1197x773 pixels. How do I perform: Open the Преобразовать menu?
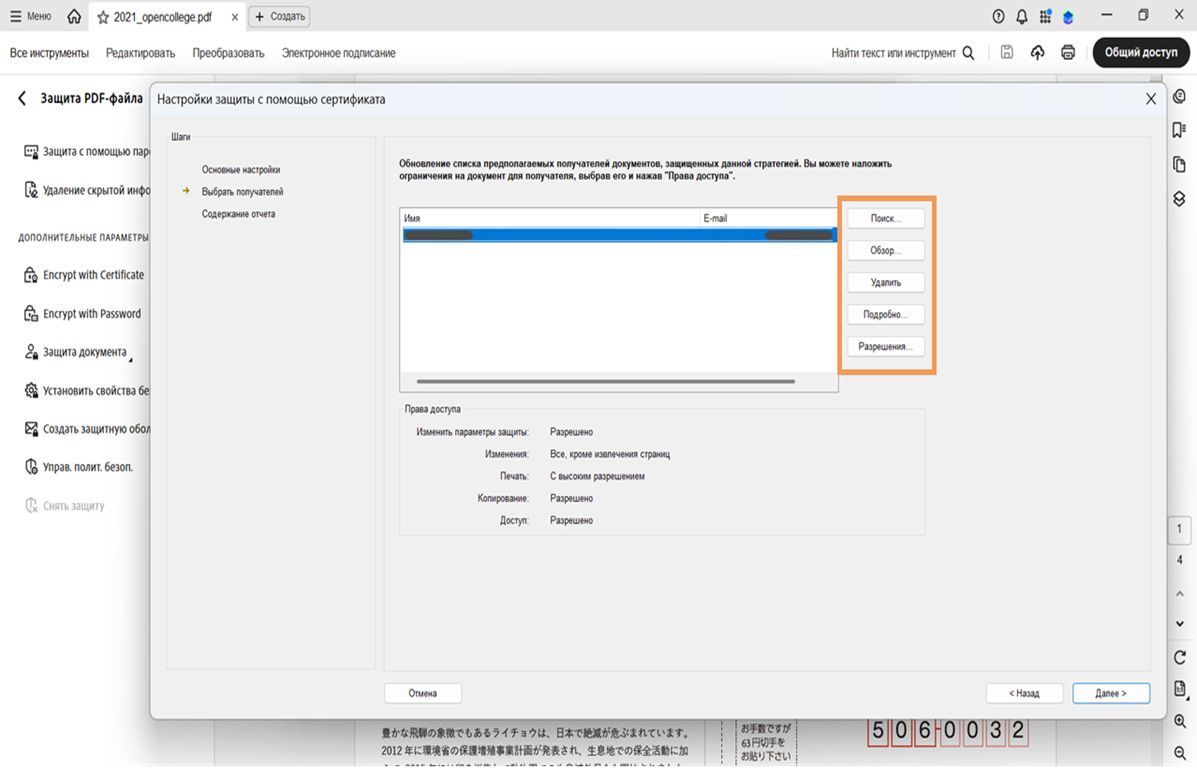tap(228, 53)
